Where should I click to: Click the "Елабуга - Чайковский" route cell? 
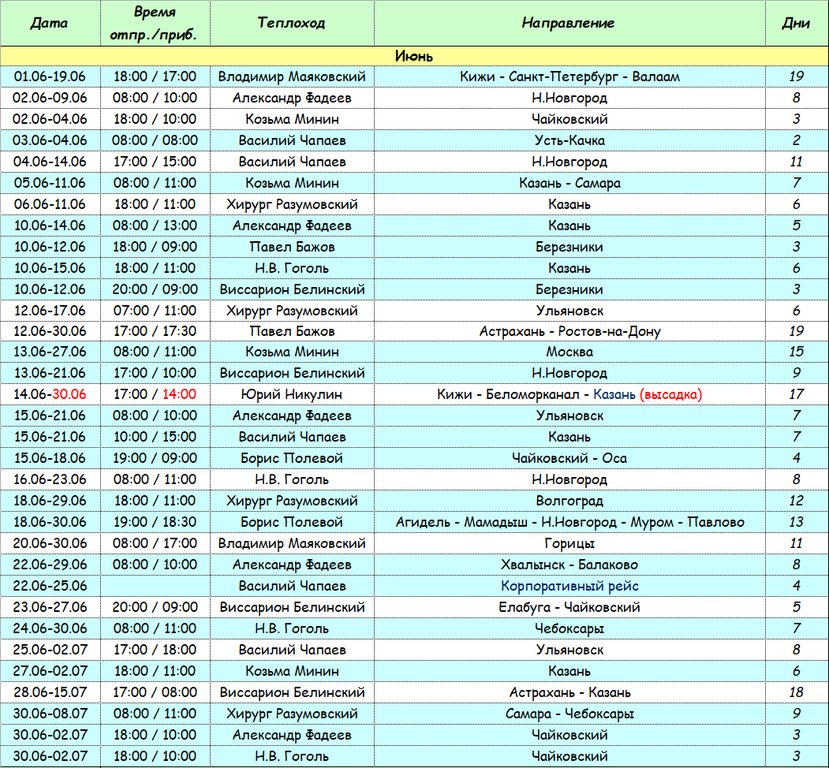(569, 607)
